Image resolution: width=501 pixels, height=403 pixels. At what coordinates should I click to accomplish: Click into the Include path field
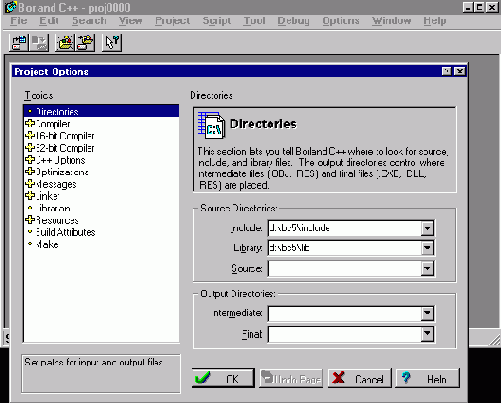pyautogui.click(x=344, y=228)
